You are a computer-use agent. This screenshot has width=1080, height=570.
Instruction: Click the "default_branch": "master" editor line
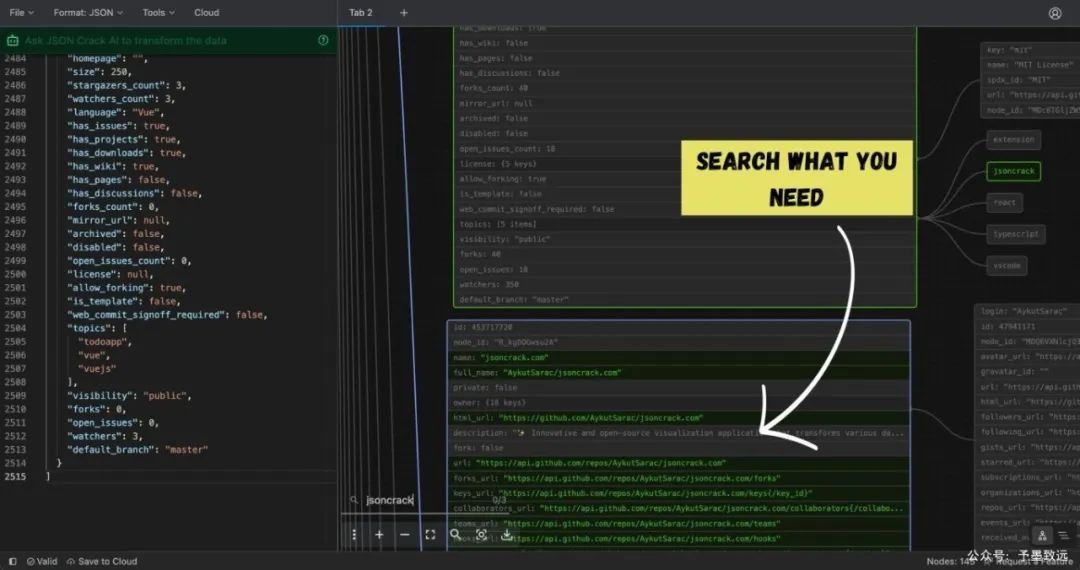click(x=137, y=450)
